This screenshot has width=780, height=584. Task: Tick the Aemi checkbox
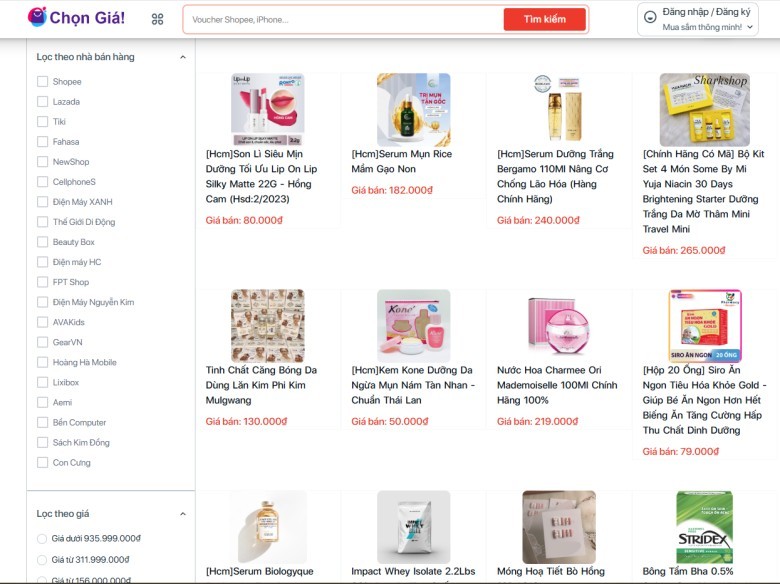coord(42,402)
